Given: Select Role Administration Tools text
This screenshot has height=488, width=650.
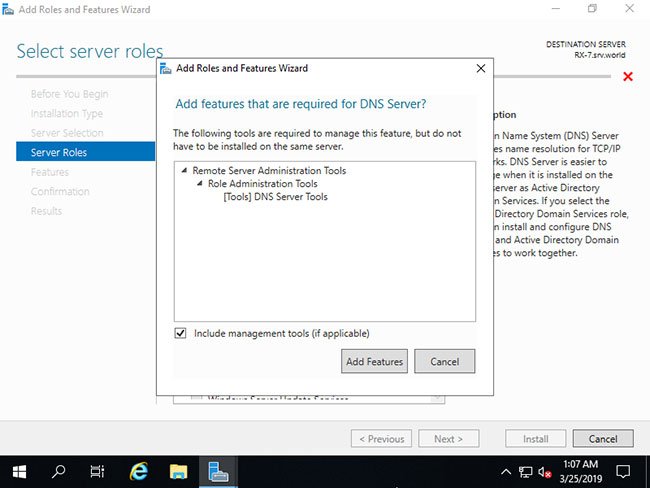Looking at the screenshot, I should (x=262, y=183).
